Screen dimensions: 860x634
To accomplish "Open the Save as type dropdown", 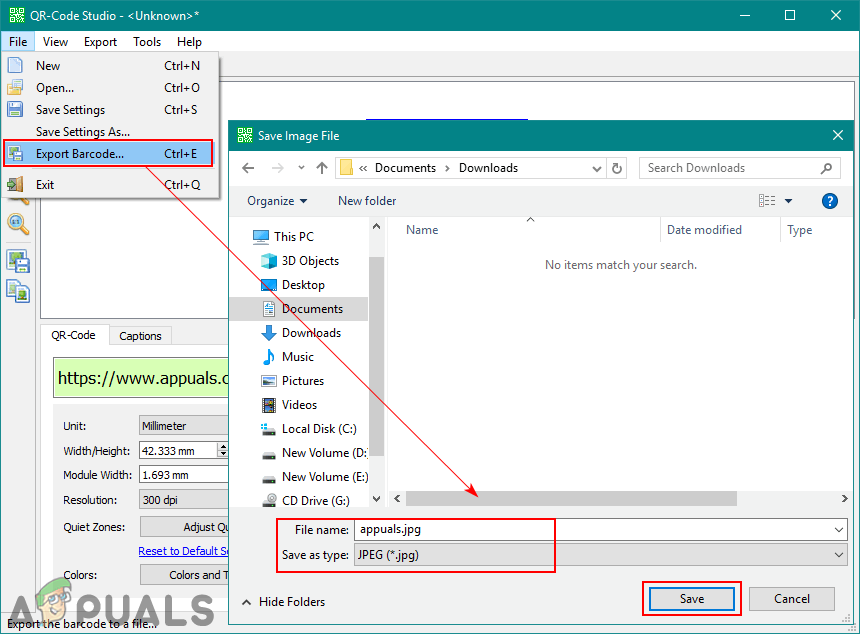I will click(x=839, y=555).
